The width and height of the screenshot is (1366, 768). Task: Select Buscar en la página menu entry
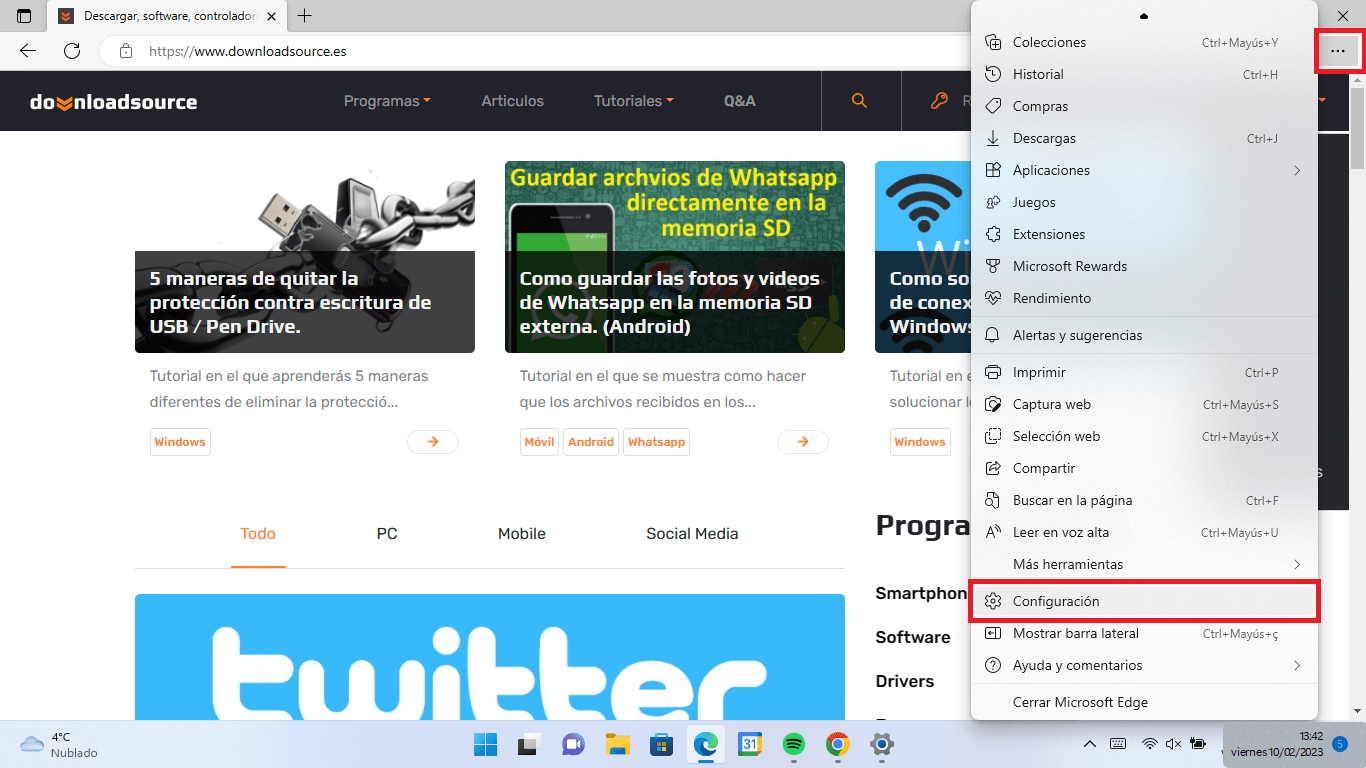point(1144,500)
